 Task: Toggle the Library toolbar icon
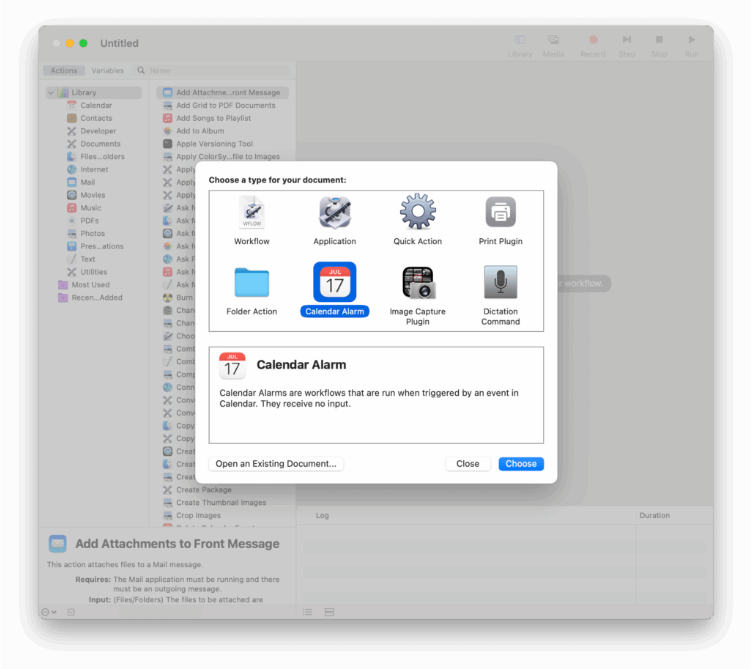pyautogui.click(x=520, y=40)
